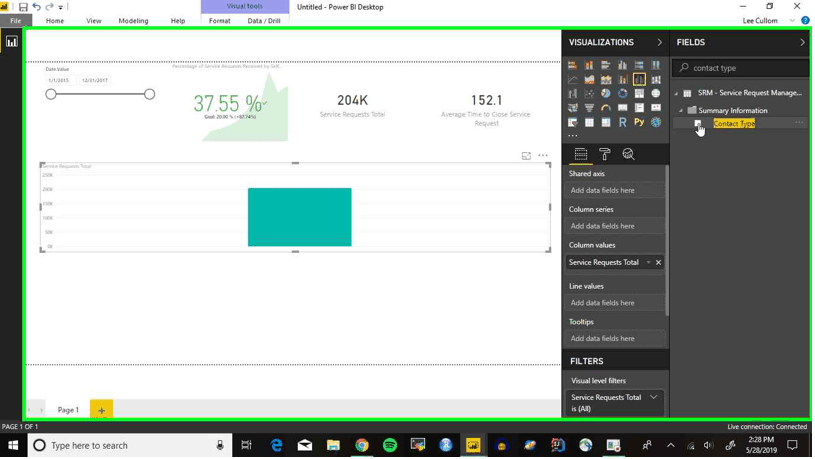815x459 pixels.
Task: Remove Service Requests Total from Column values
Action: [659, 263]
